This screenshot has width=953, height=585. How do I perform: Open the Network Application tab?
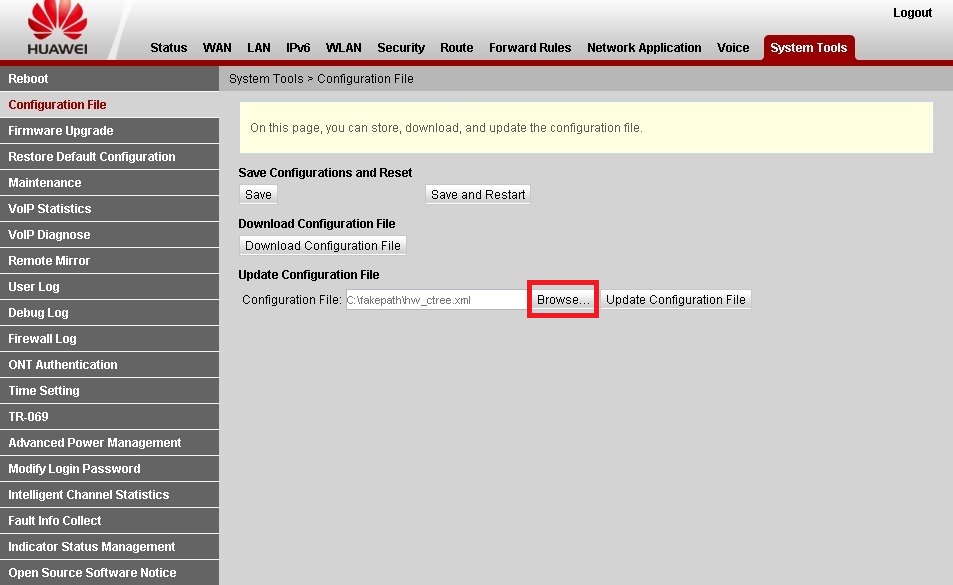[x=644, y=48]
